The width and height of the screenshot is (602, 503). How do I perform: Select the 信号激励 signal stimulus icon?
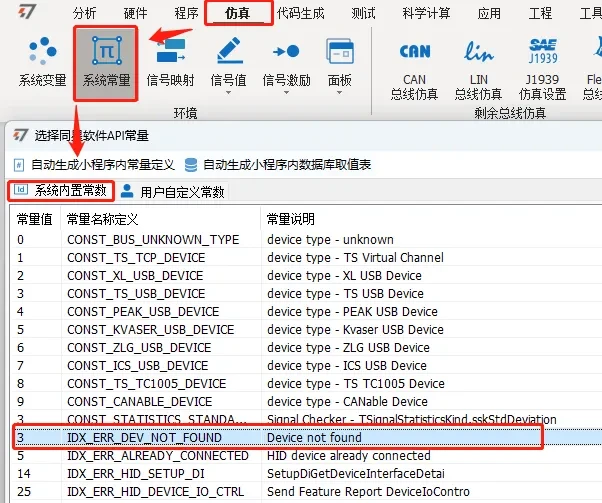pyautogui.click(x=286, y=51)
